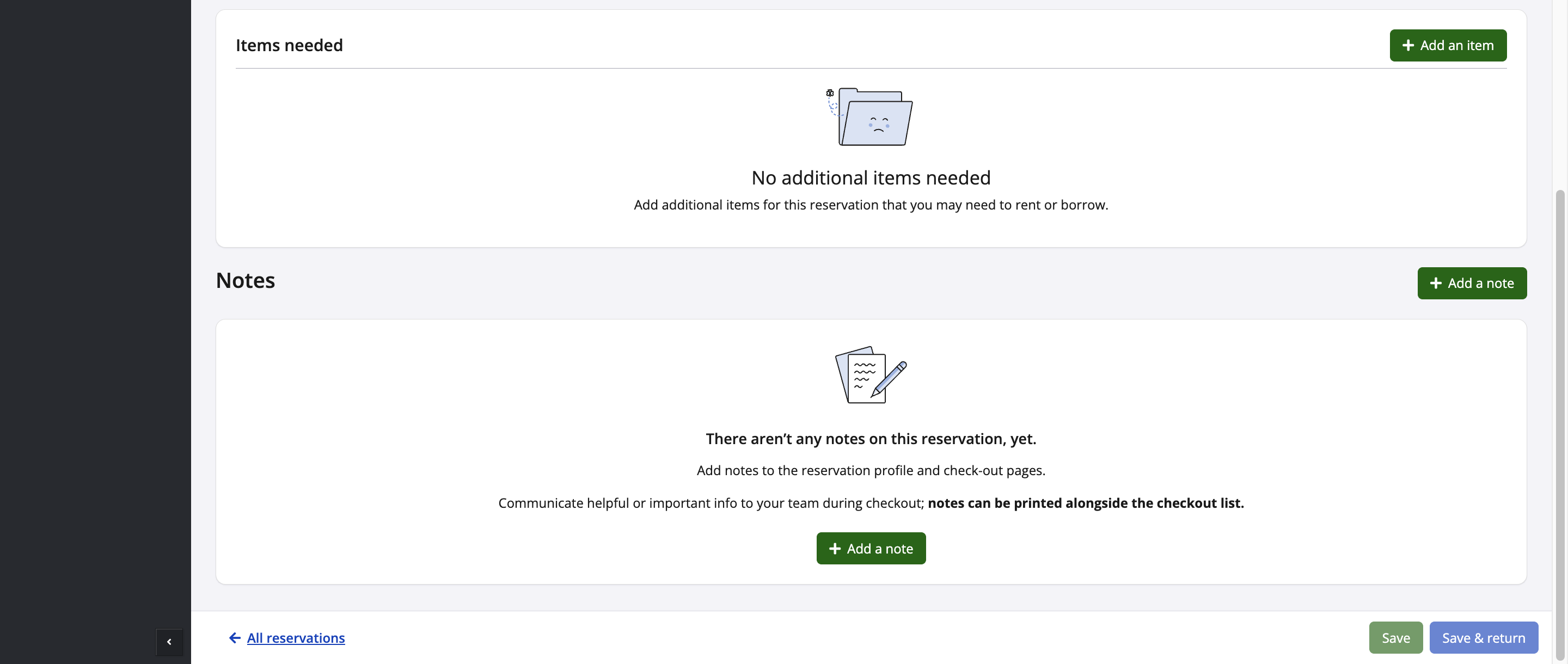Click the no notes yet message
Image resolution: width=1568 pixels, height=664 pixels.
click(871, 439)
